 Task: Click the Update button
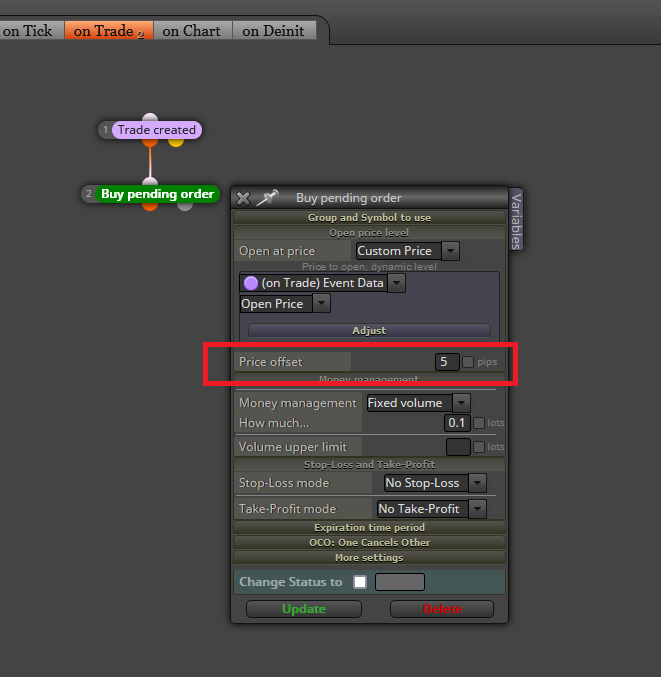[x=304, y=609]
